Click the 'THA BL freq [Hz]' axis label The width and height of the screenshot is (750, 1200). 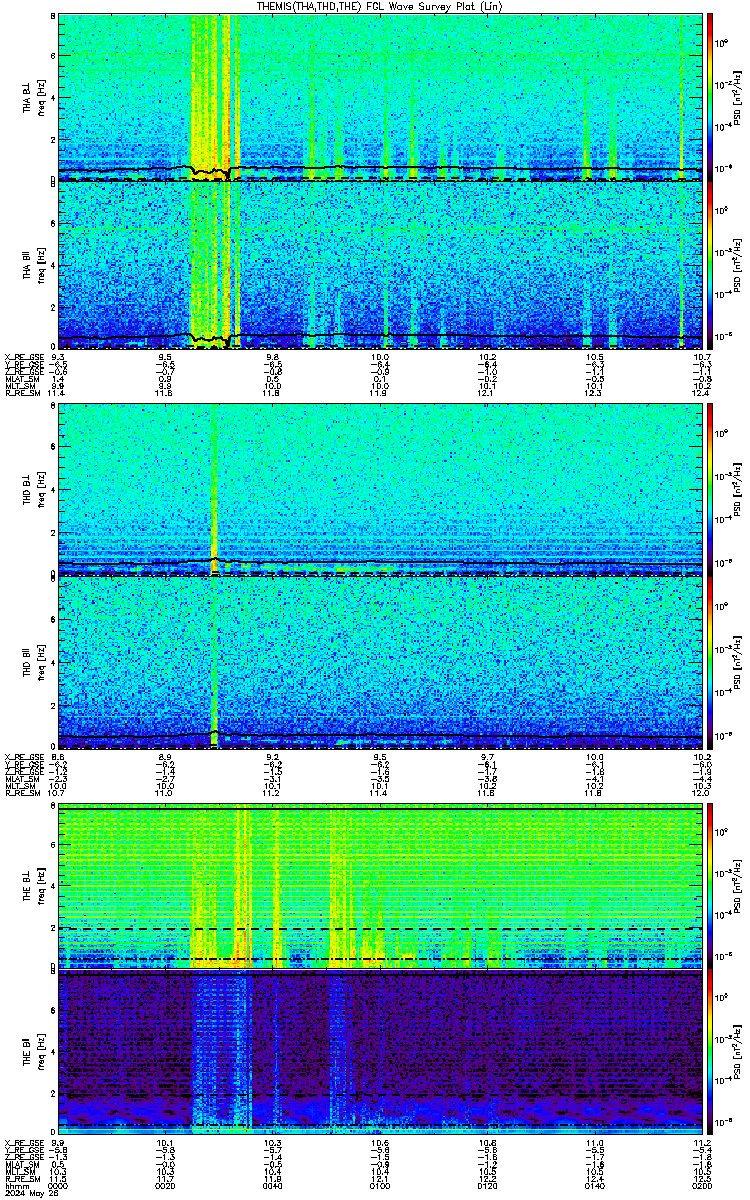tap(33, 97)
